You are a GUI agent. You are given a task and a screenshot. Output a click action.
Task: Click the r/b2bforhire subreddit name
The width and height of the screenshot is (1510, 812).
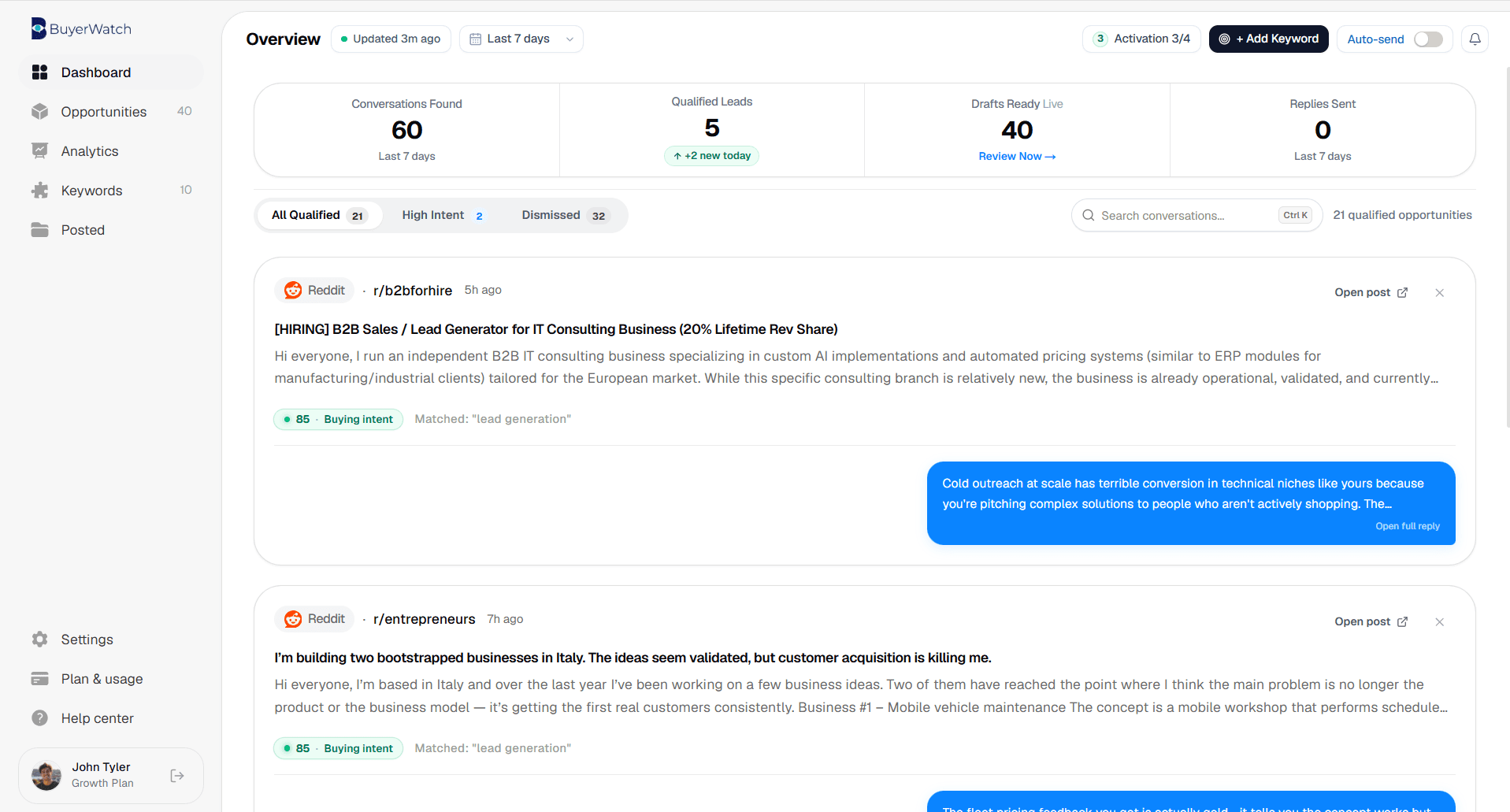click(413, 291)
